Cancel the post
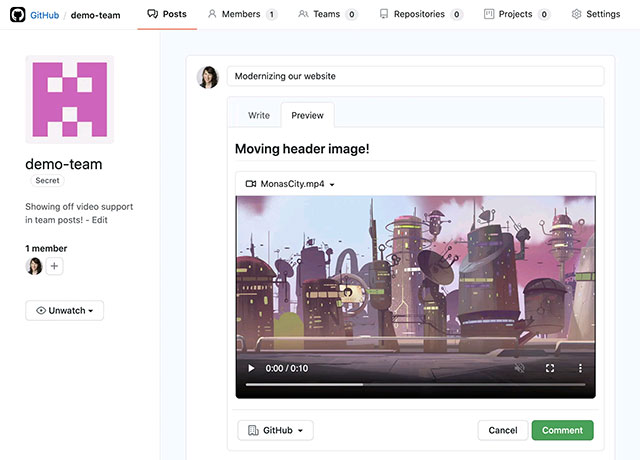 point(503,430)
